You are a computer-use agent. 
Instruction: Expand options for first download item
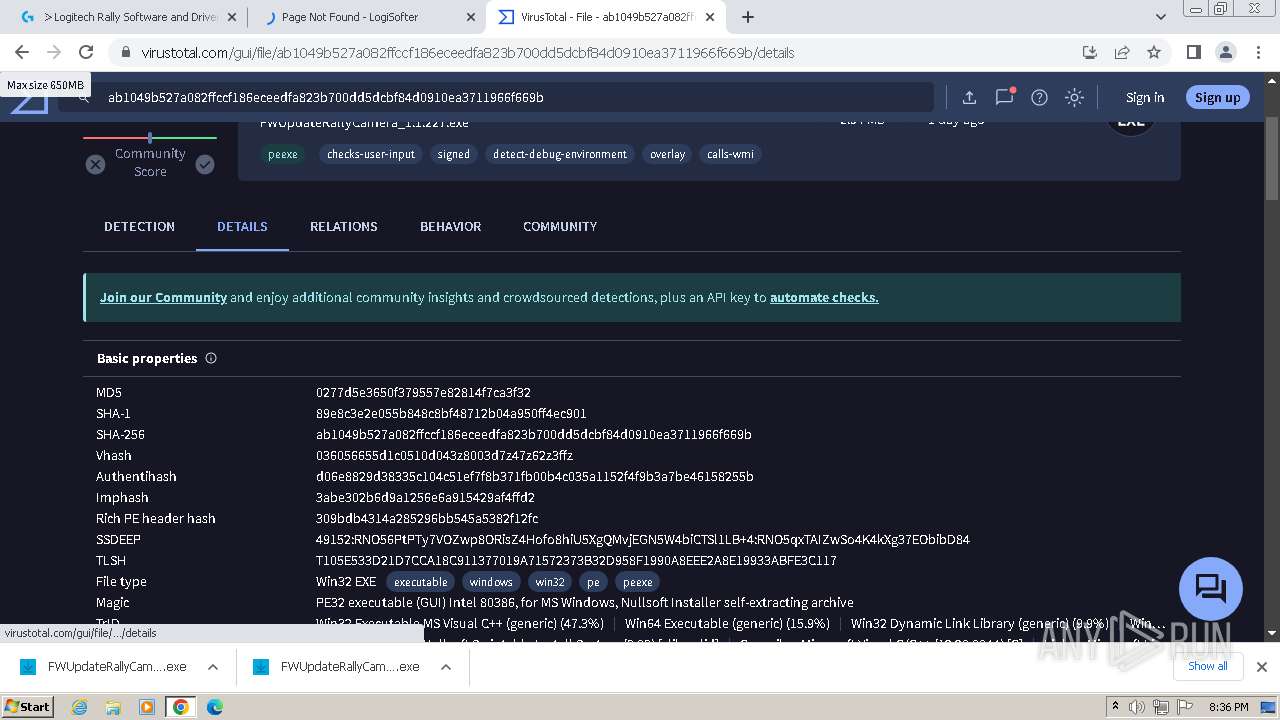pyautogui.click(x=213, y=667)
